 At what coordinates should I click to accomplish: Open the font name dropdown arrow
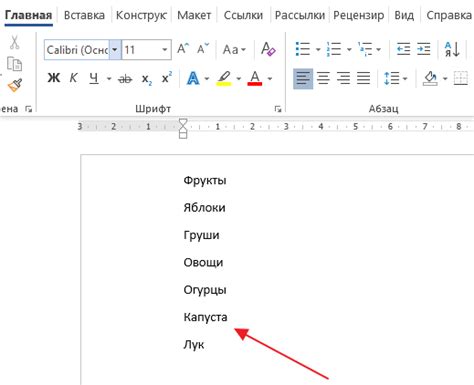click(x=115, y=50)
